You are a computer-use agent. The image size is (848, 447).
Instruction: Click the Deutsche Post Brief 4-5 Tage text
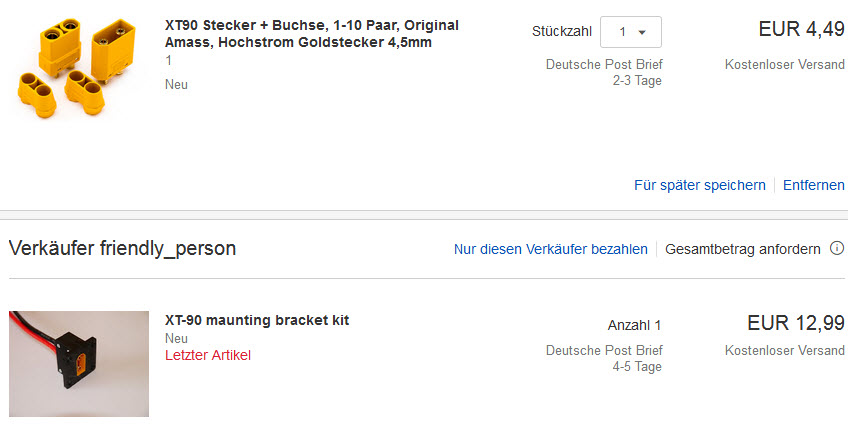coord(604,358)
